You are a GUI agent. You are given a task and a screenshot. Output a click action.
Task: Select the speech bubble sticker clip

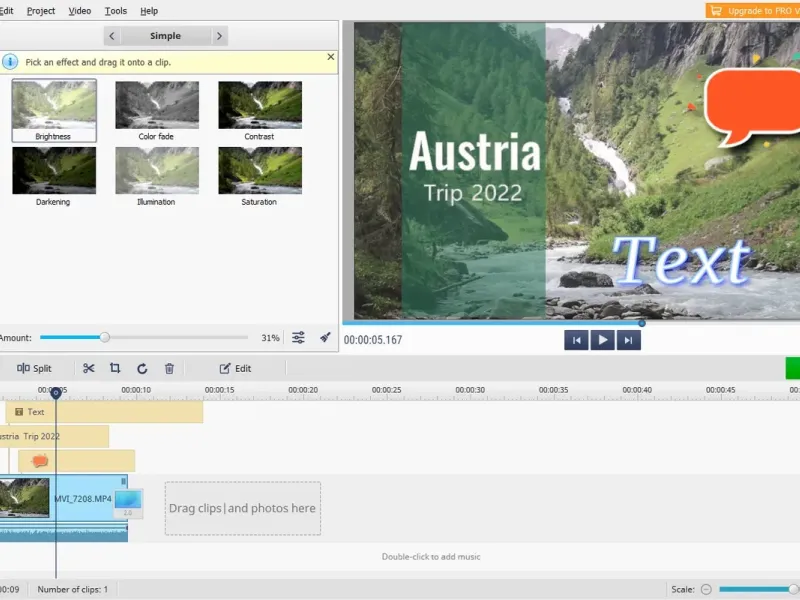coord(77,461)
